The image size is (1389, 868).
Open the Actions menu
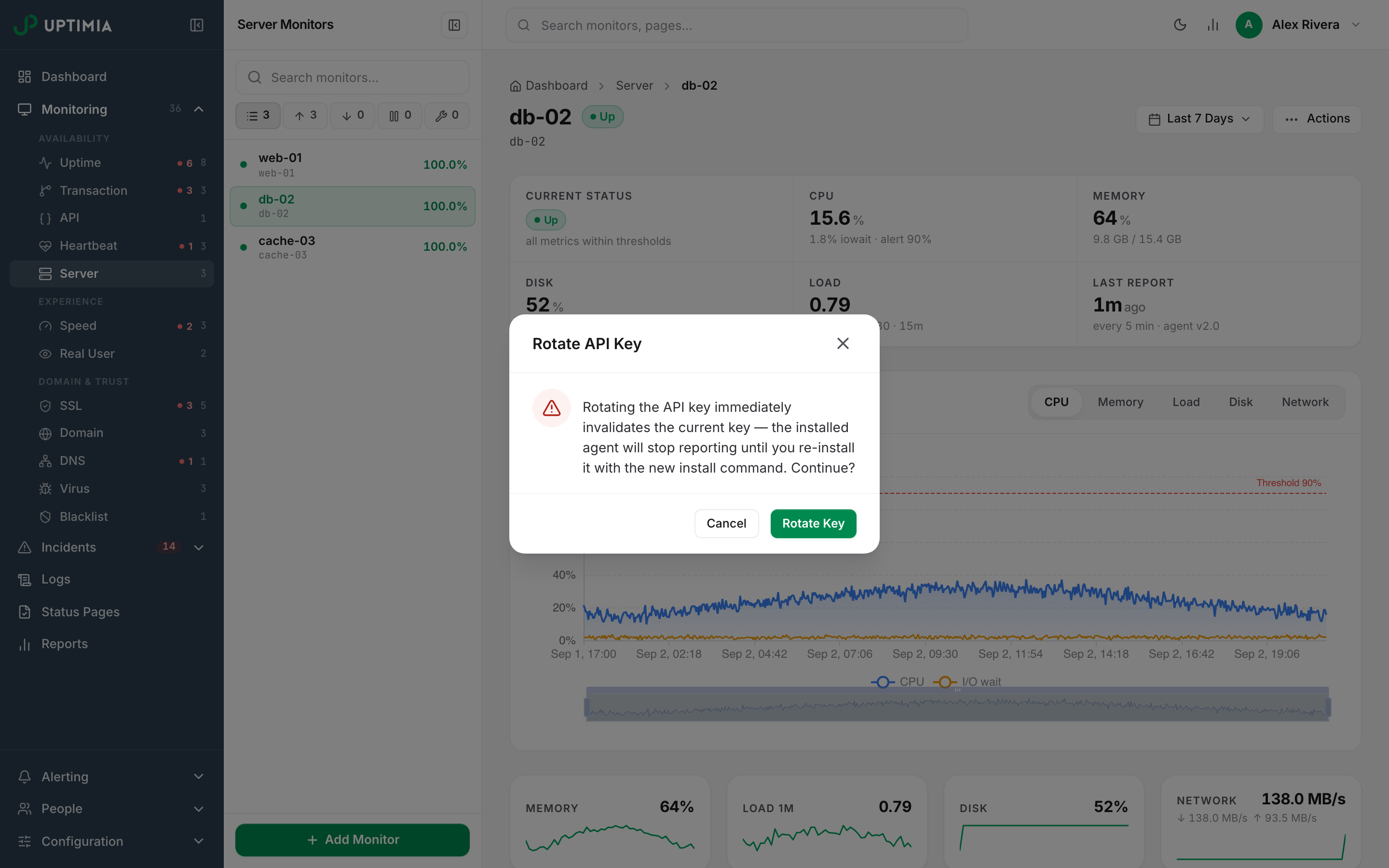(1317, 119)
